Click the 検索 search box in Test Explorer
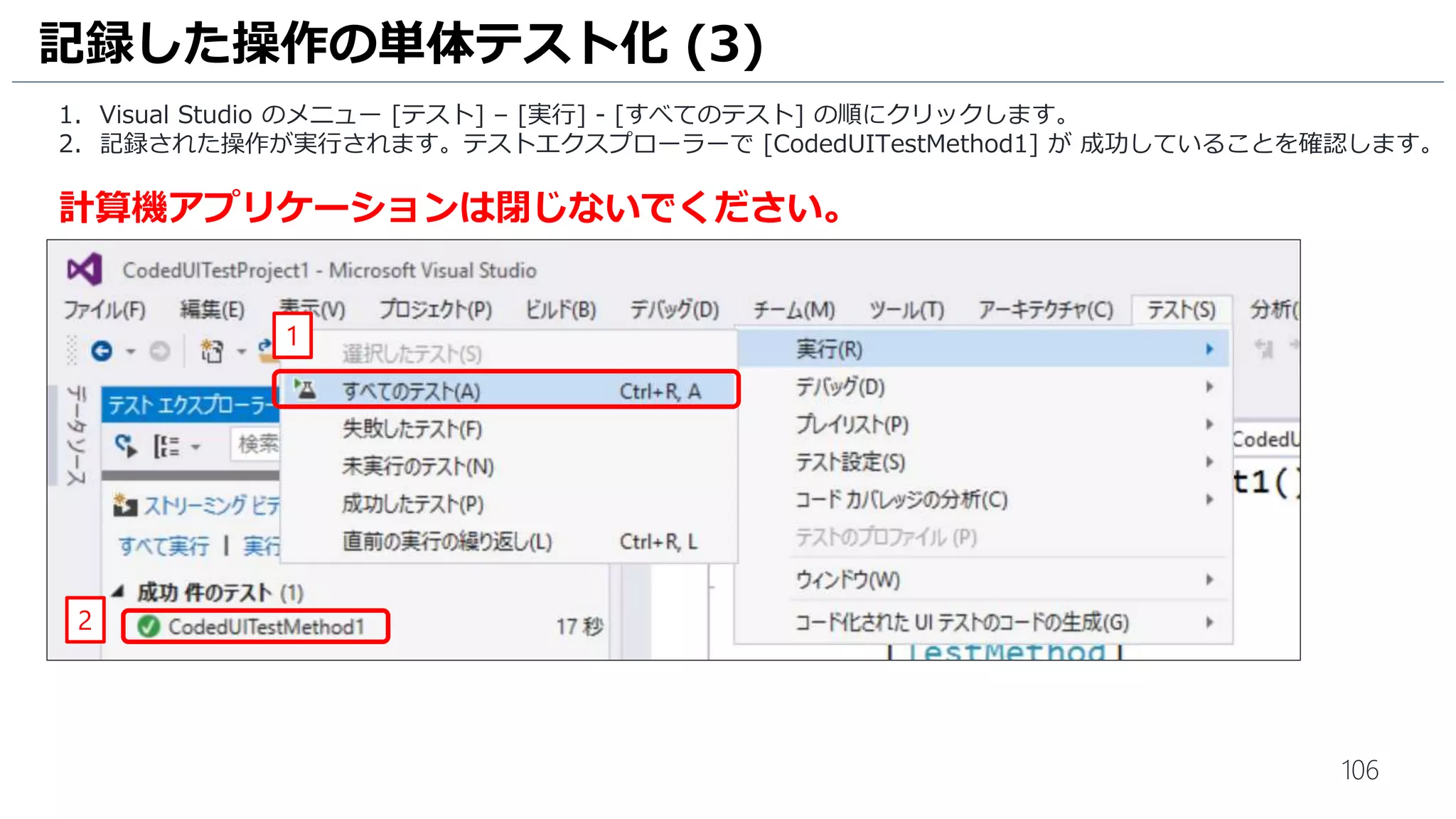The height and width of the screenshot is (819, 1456). pos(256,444)
